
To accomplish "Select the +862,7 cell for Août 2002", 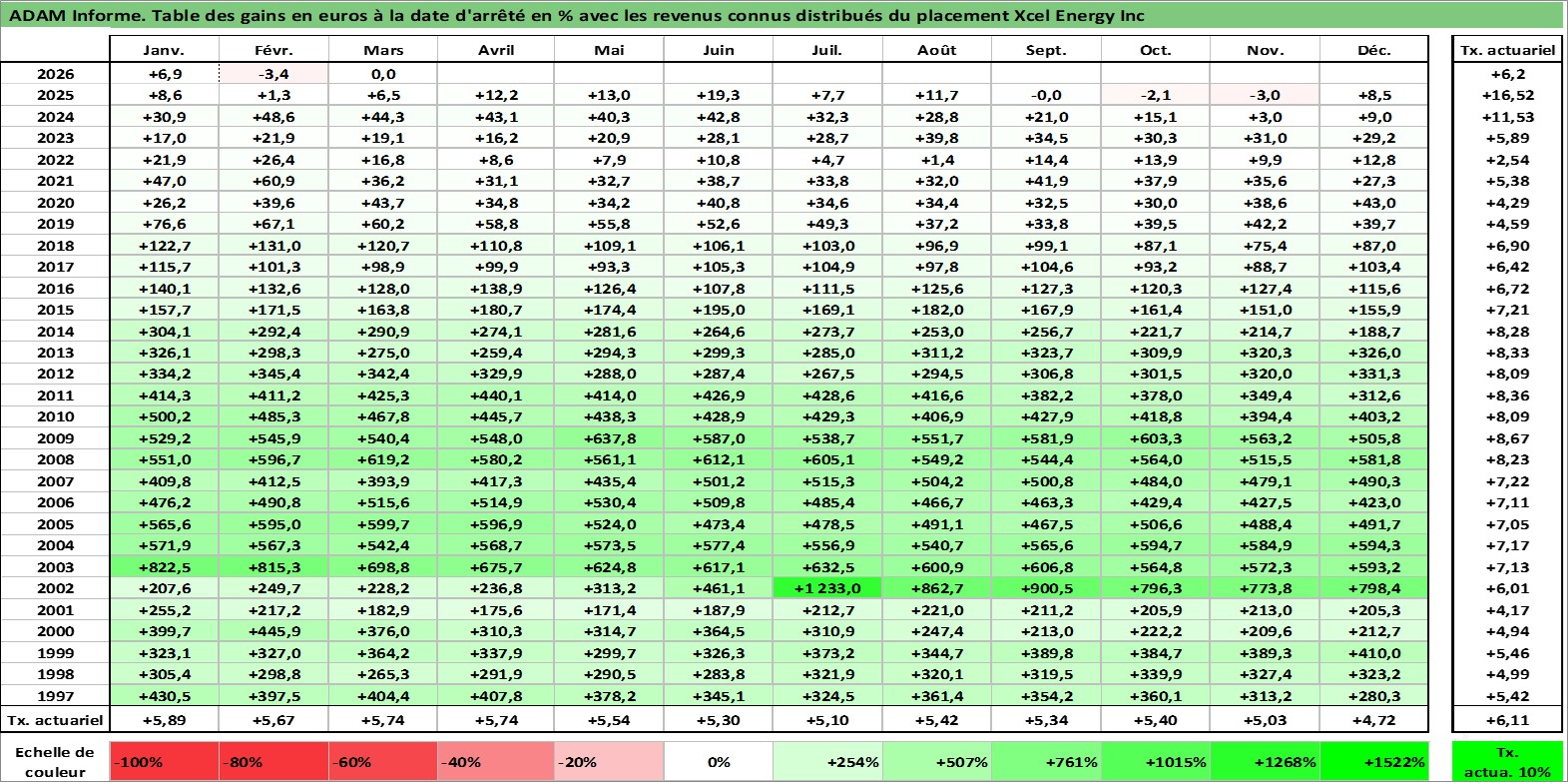I will (937, 588).
